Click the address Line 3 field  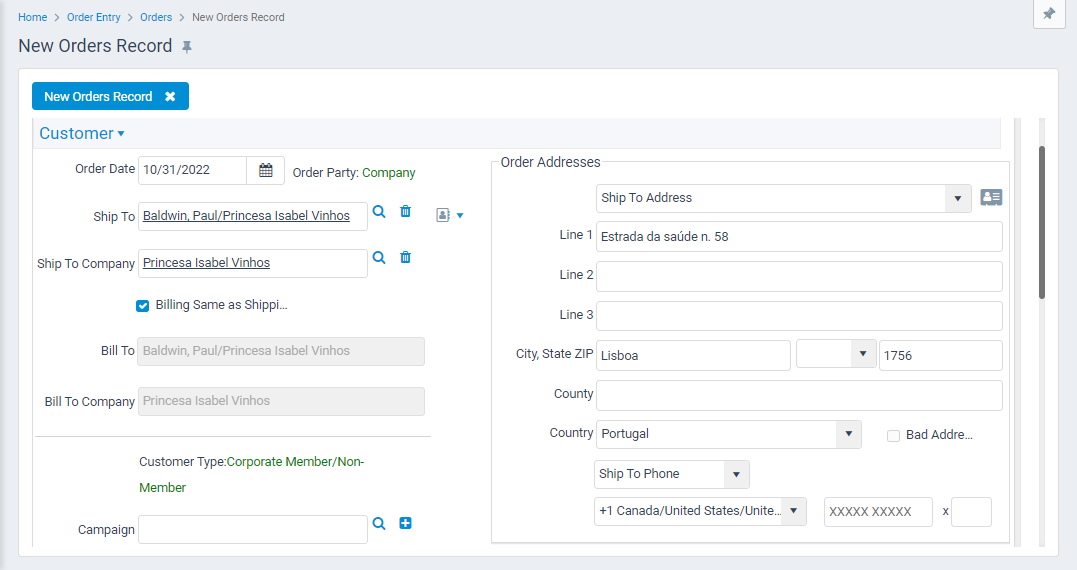(x=799, y=316)
